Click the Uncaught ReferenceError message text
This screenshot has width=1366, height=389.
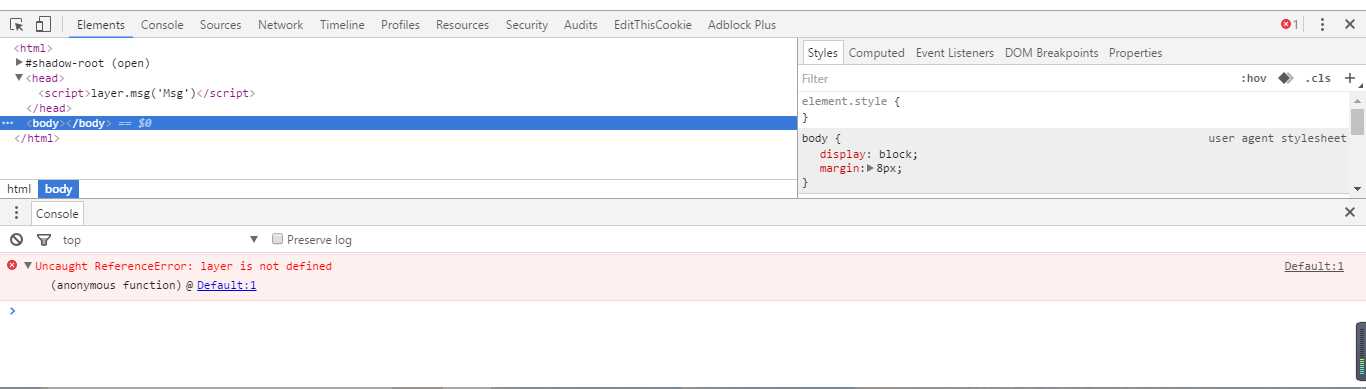183,266
